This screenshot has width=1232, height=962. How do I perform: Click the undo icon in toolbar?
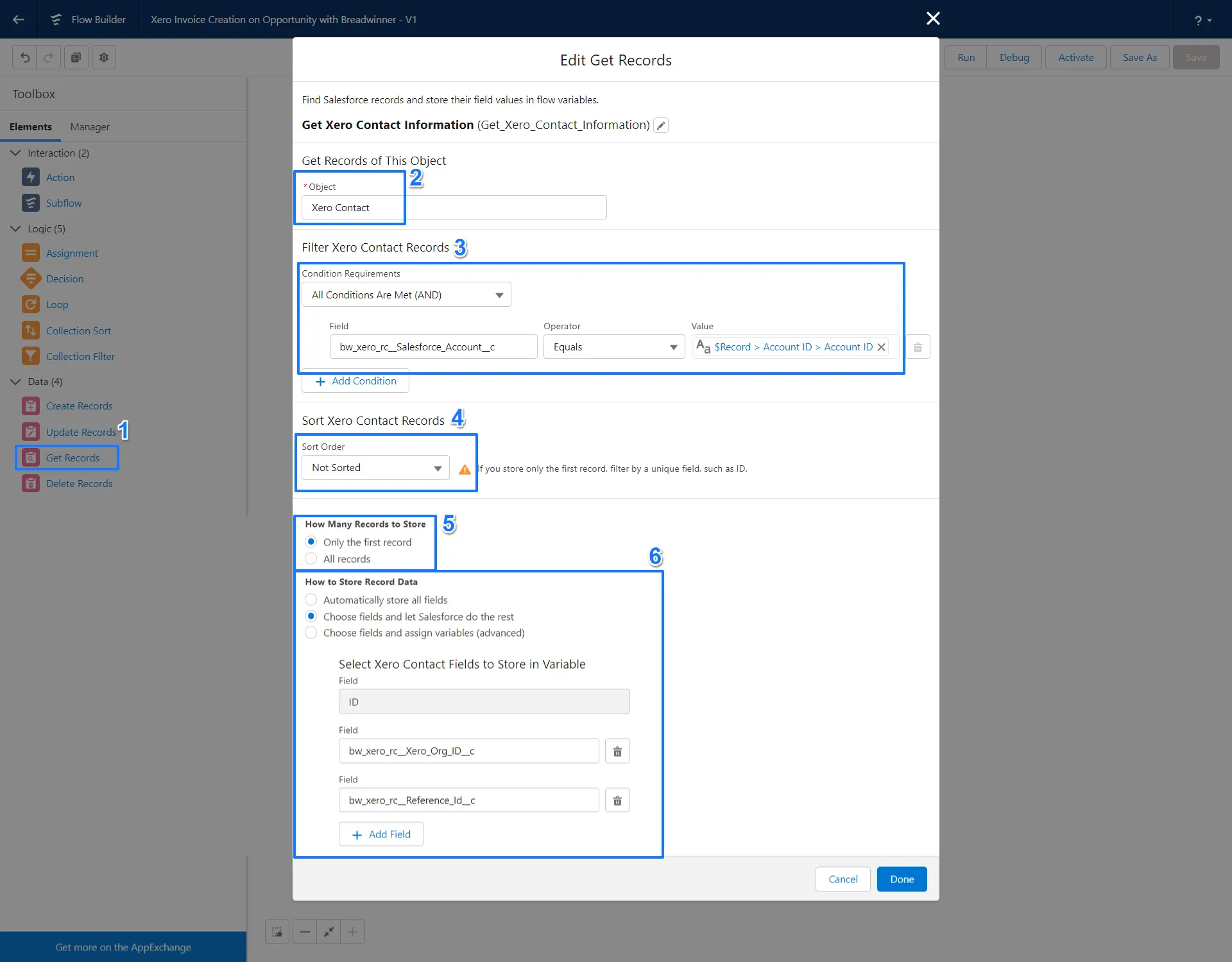pos(24,58)
